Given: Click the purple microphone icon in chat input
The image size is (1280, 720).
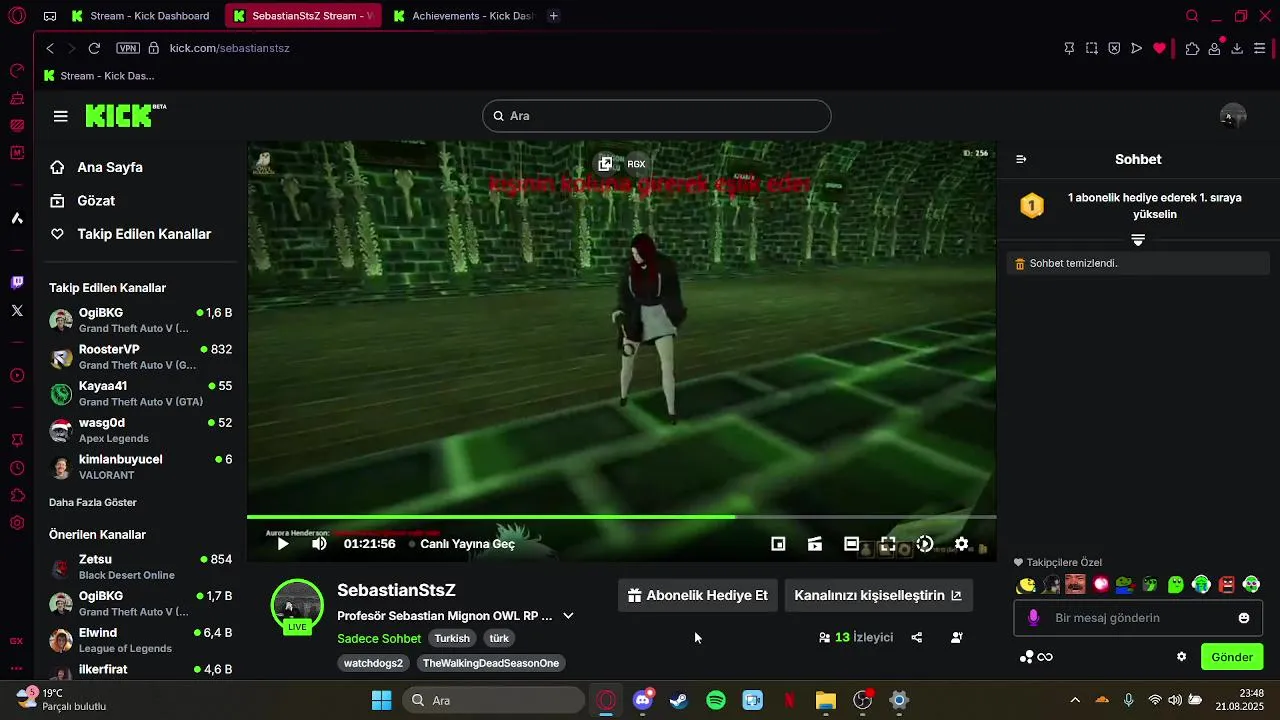Looking at the screenshot, I should click(x=1034, y=618).
